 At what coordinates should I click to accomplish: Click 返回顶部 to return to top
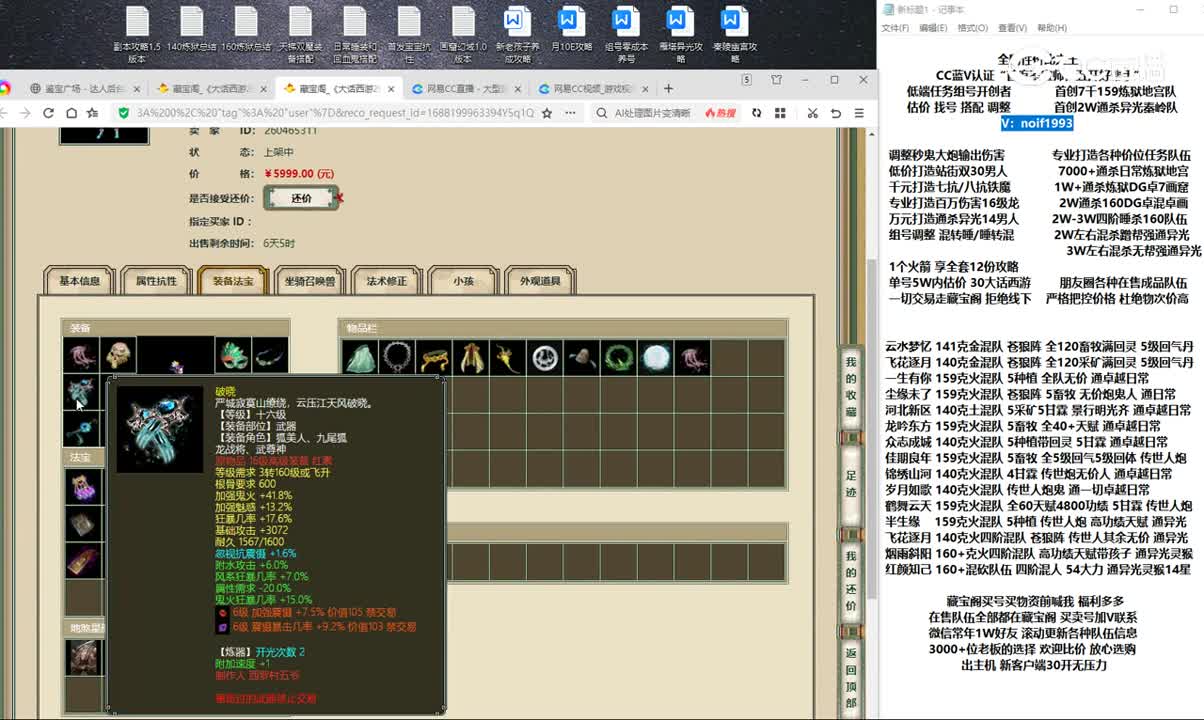[851, 679]
